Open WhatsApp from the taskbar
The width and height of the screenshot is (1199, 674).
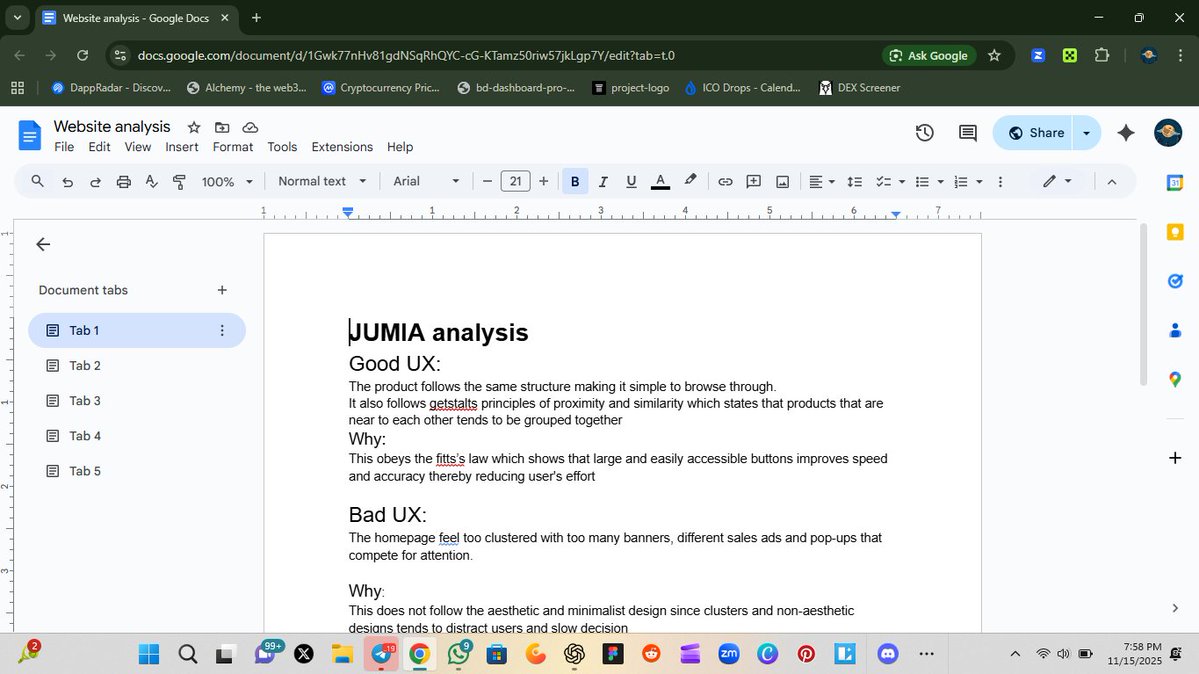tap(460, 653)
